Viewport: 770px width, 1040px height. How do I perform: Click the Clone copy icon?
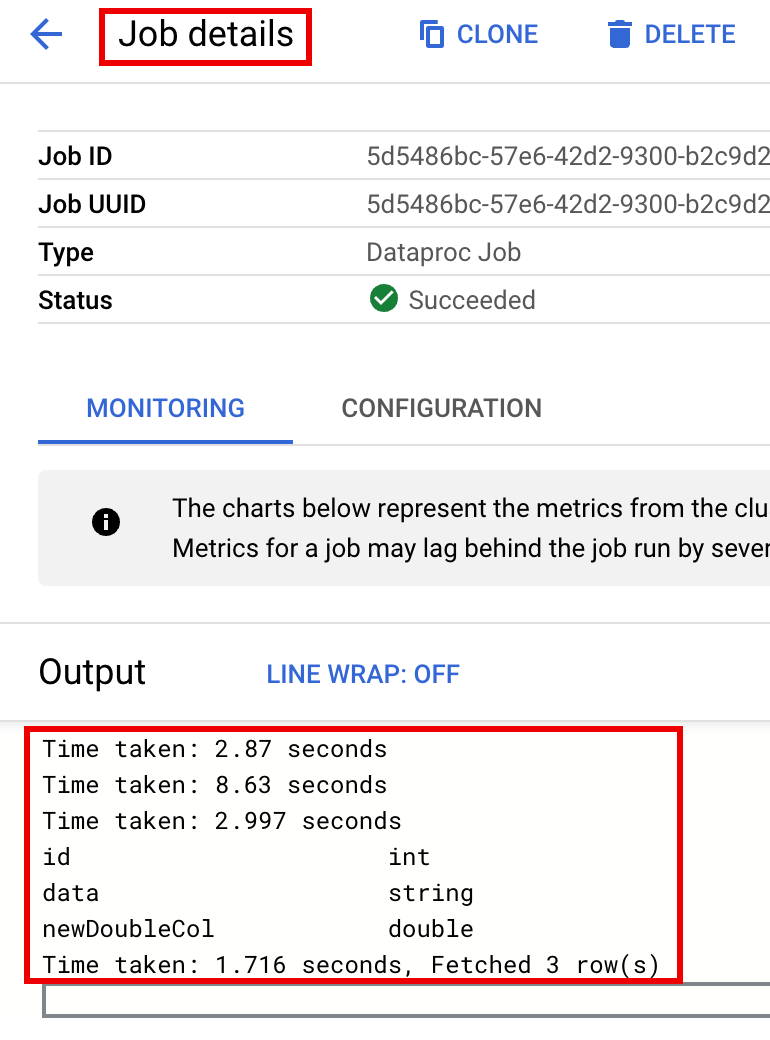point(432,35)
